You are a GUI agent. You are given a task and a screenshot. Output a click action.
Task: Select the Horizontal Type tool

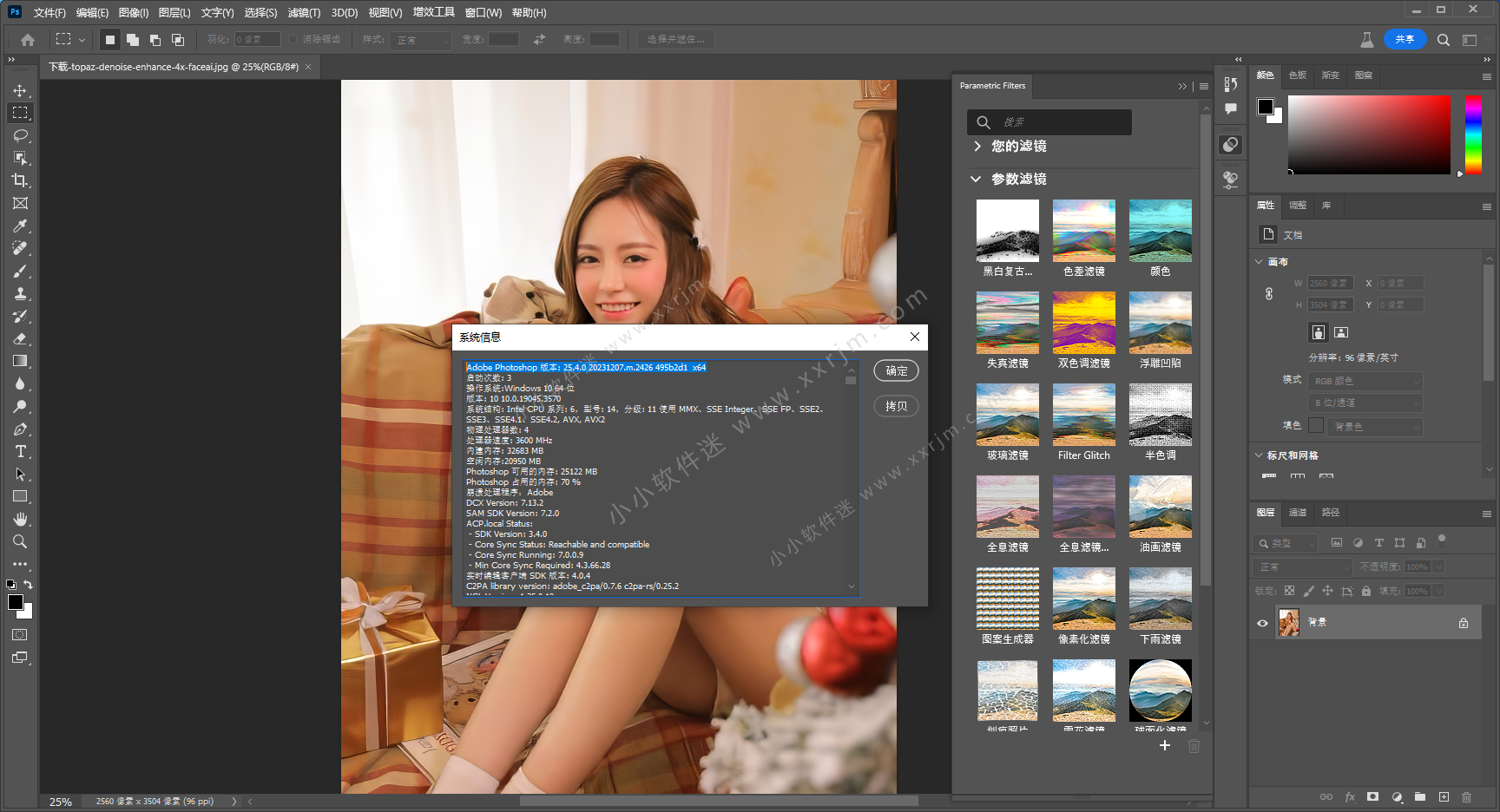point(20,451)
